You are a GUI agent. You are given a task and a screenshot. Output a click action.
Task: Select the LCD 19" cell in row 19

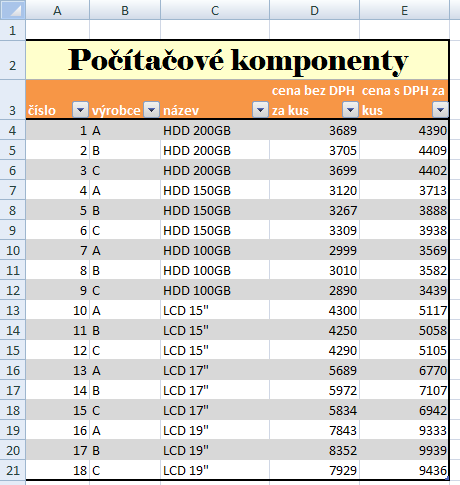click(x=215, y=430)
